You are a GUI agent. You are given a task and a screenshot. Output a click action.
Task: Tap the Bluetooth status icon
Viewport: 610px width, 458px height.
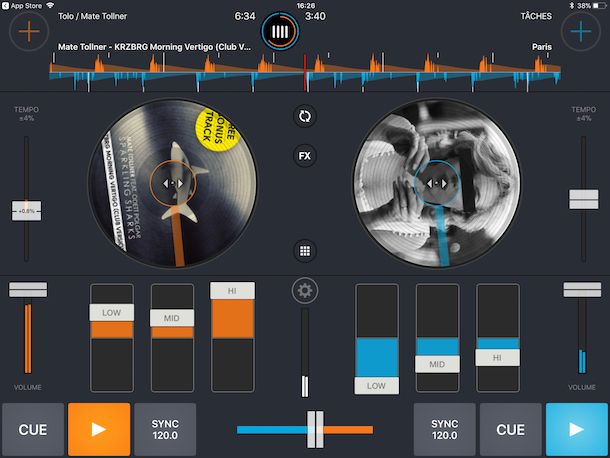(x=571, y=5)
